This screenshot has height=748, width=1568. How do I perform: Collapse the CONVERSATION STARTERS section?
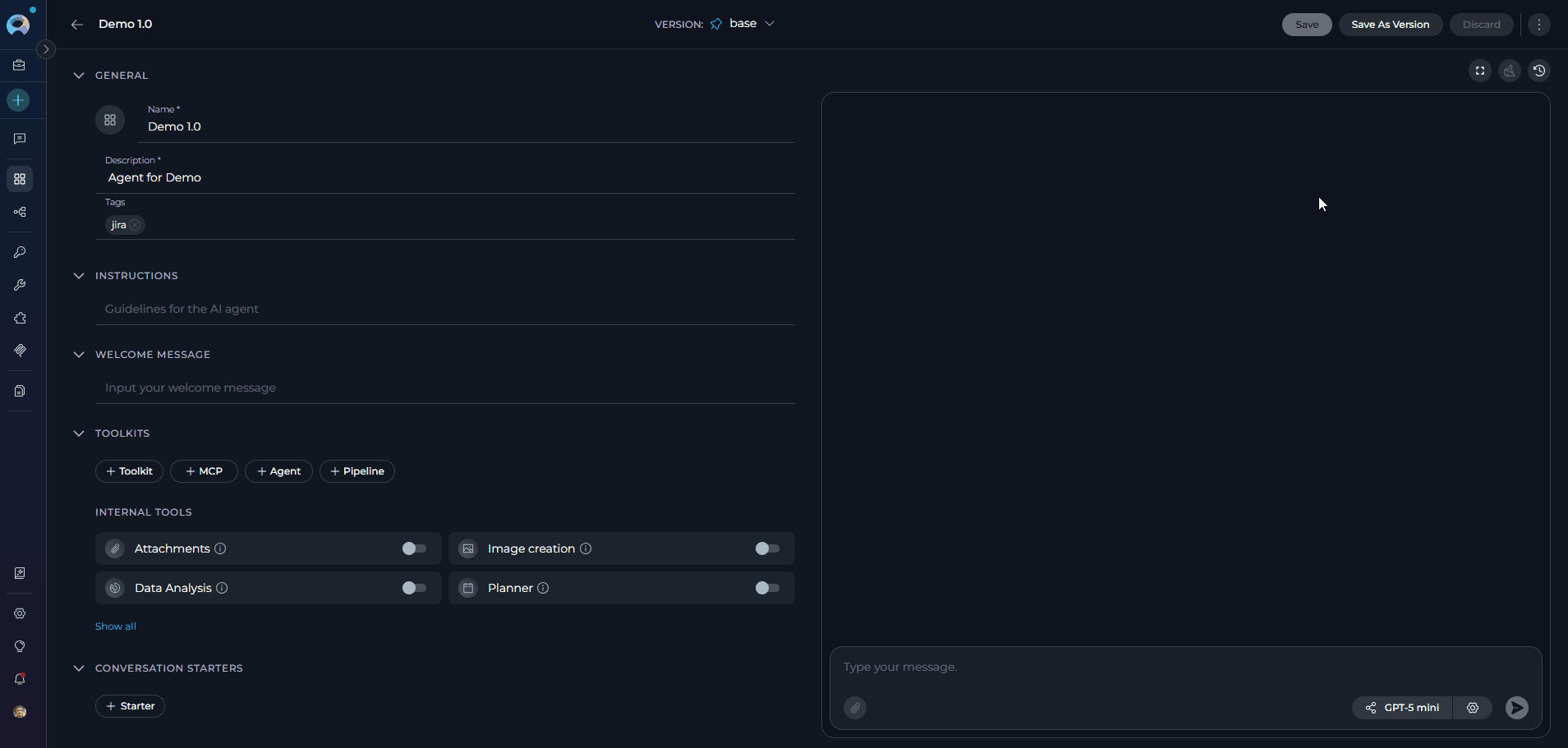coord(79,668)
